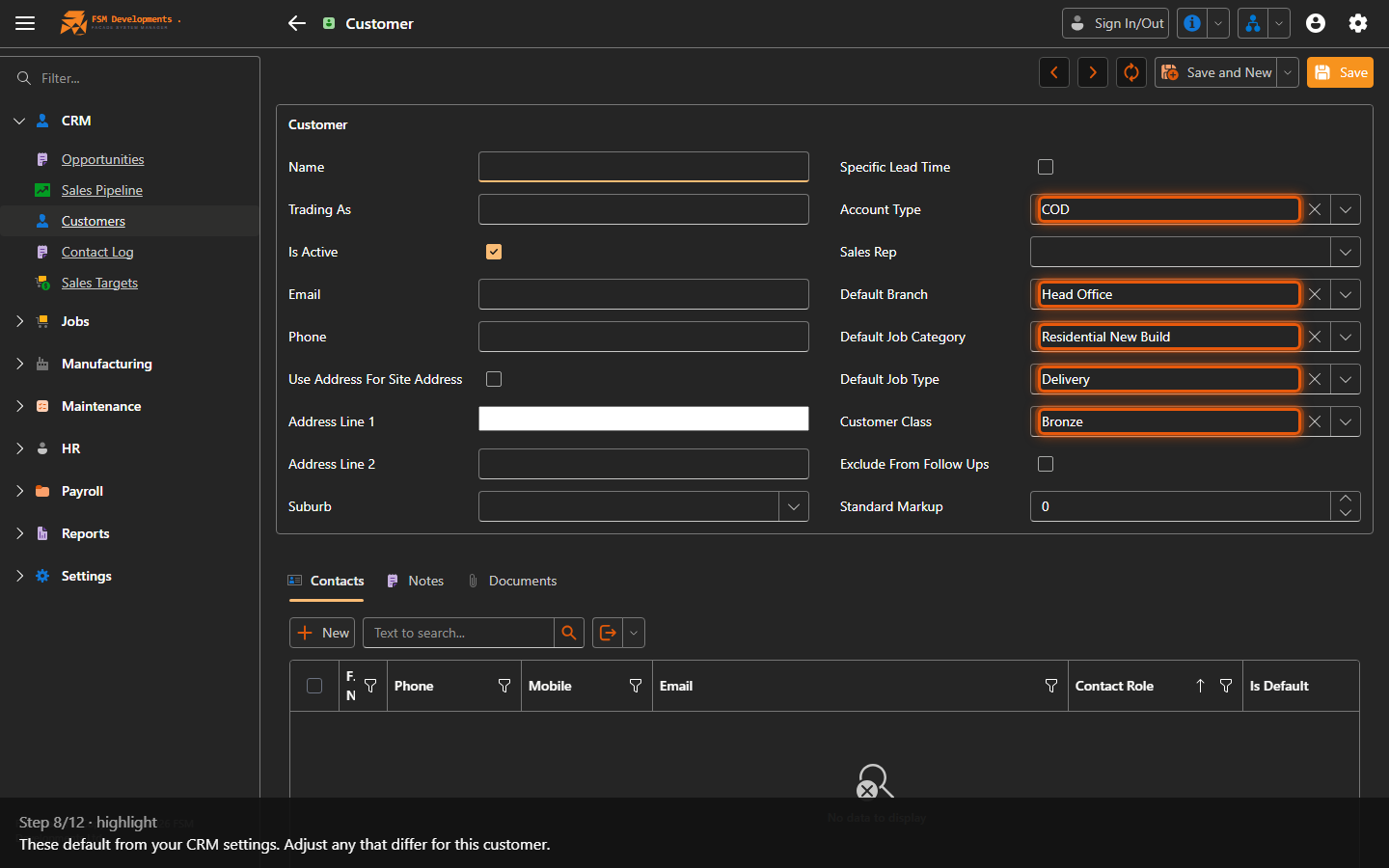The width and height of the screenshot is (1389, 868).
Task: Open export options dropdown arrow
Action: [x=634, y=633]
